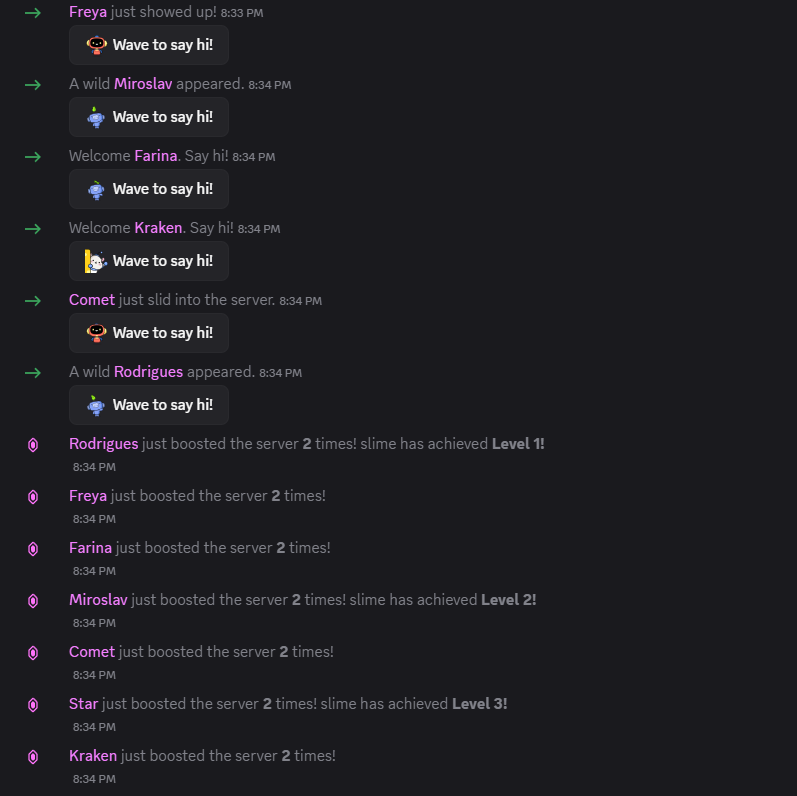
Task: Click boost gem icon beside Star's boost message
Action: pyautogui.click(x=33, y=705)
